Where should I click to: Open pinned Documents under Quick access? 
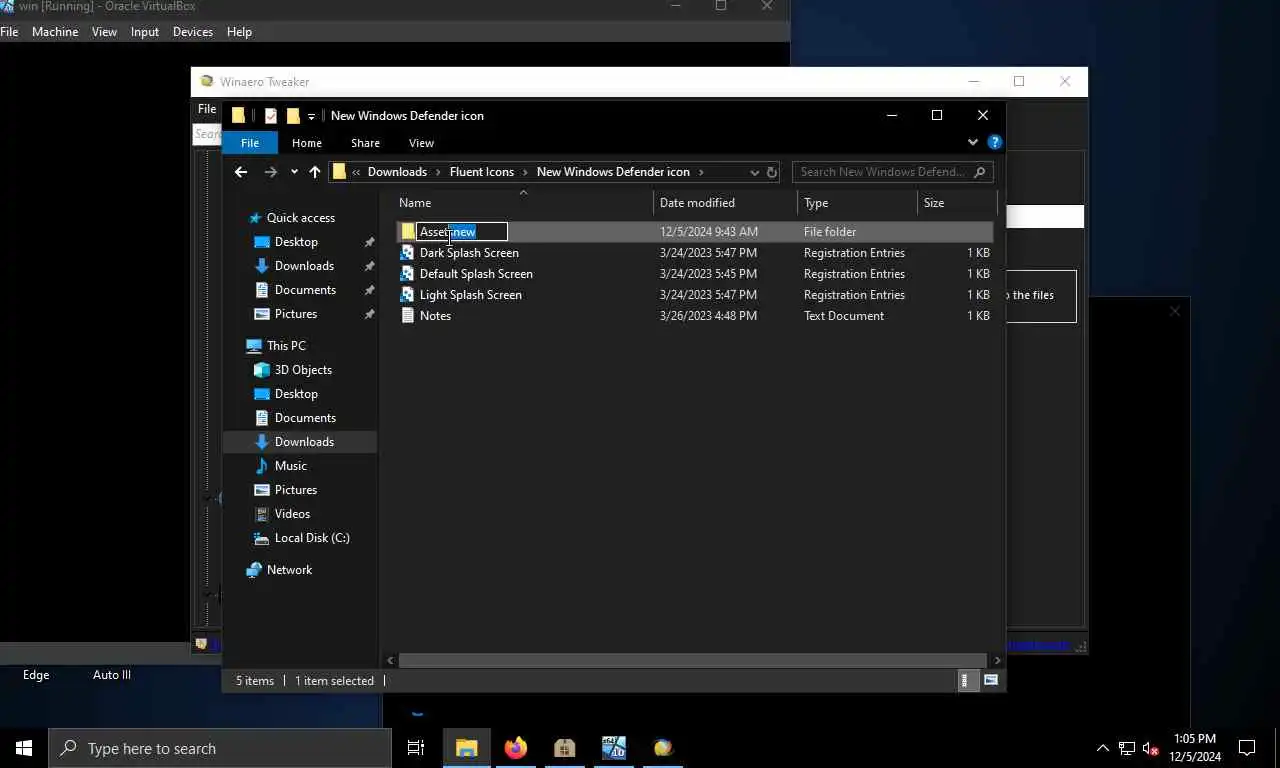305,290
